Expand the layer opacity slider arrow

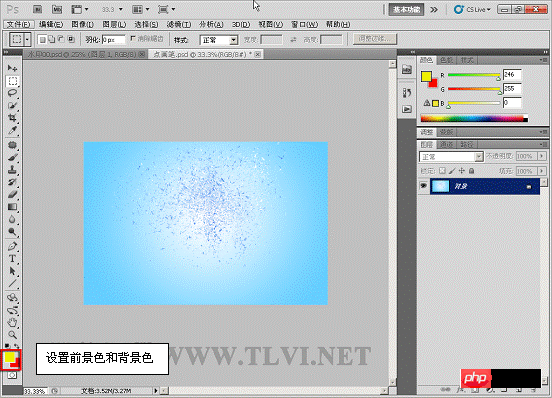click(x=542, y=156)
